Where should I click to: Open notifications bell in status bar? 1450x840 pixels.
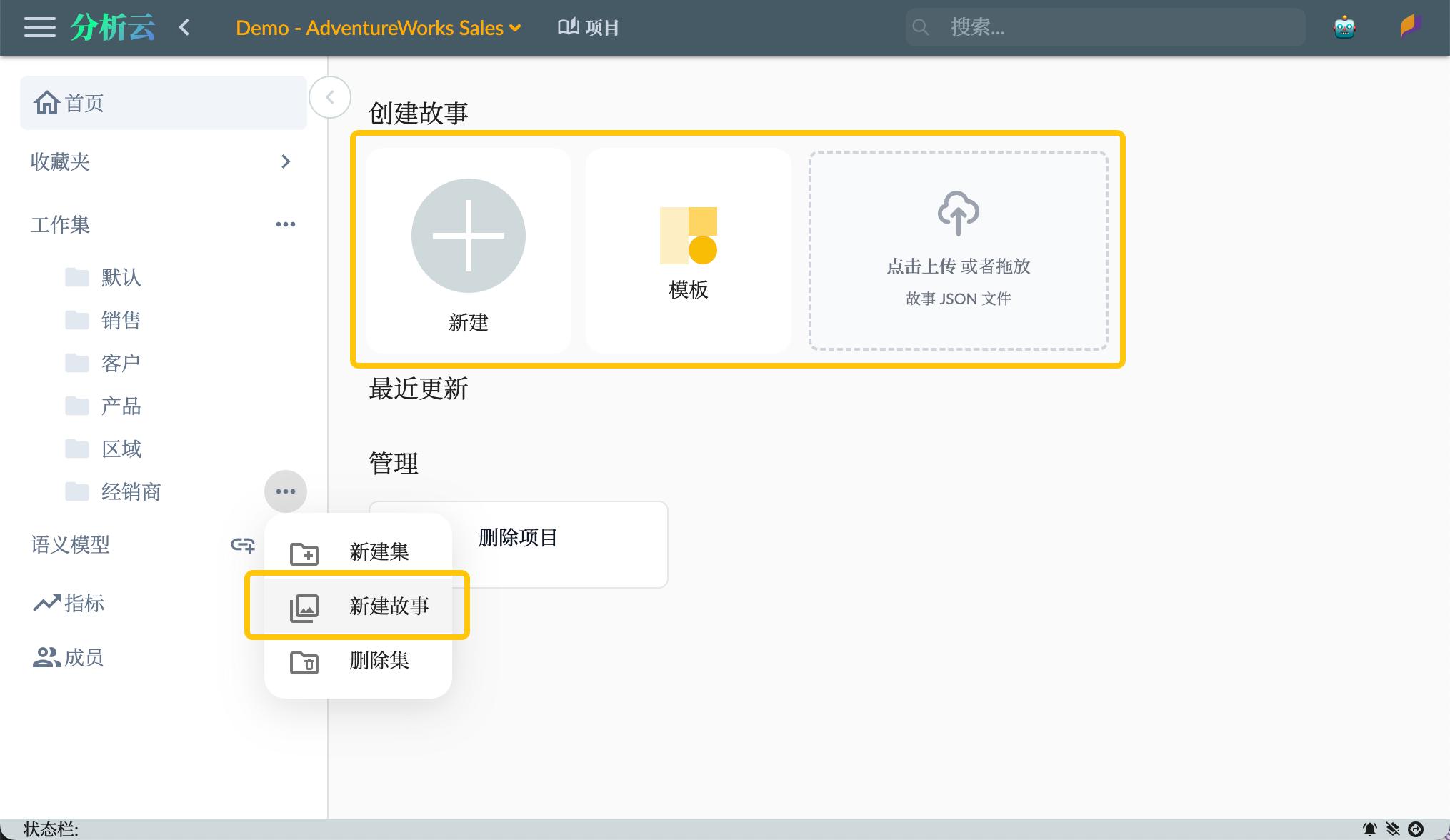(x=1370, y=830)
